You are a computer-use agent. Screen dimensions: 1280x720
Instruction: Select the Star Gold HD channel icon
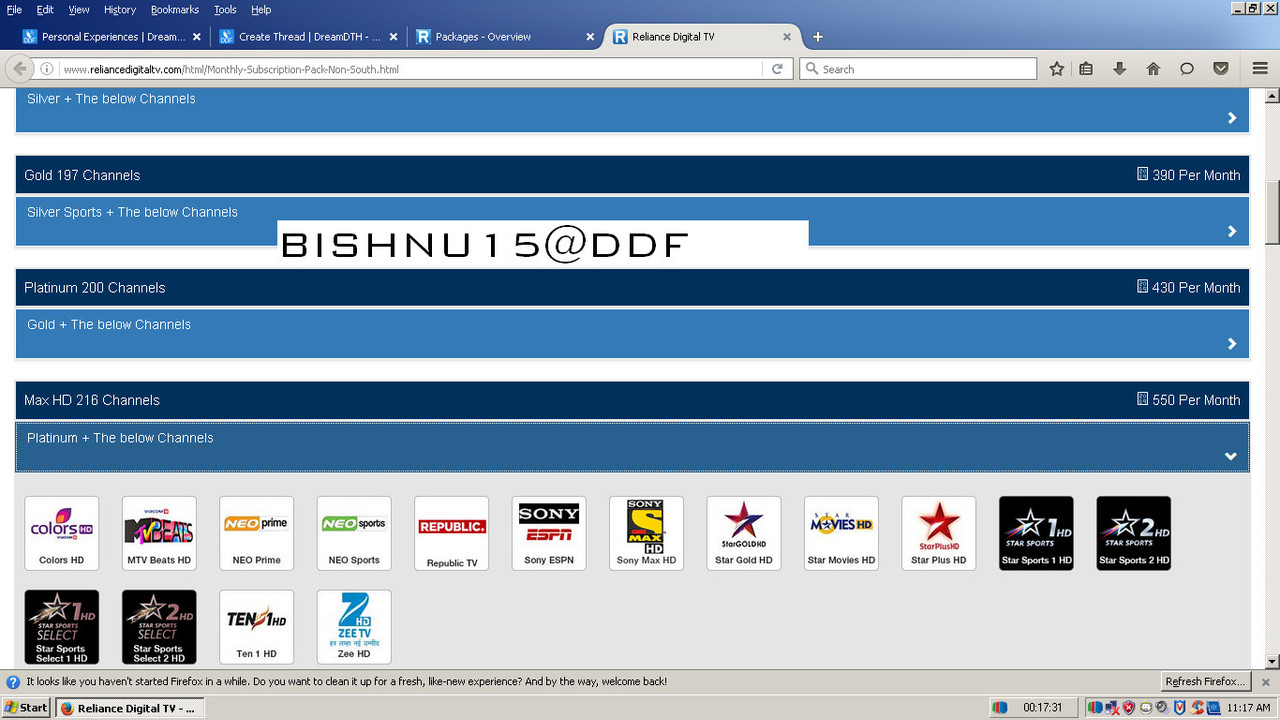(744, 533)
